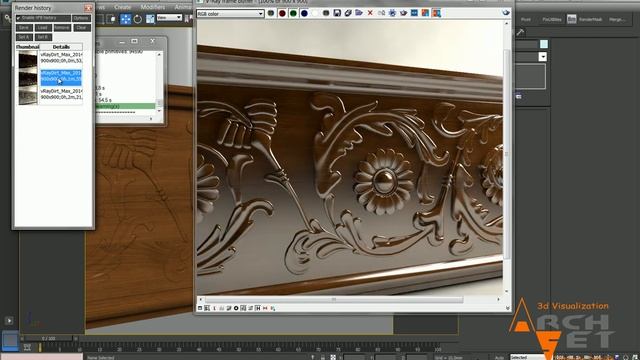This screenshot has width=640, height=360.
Task: Click Set B button in Render history
Action: click(x=43, y=37)
